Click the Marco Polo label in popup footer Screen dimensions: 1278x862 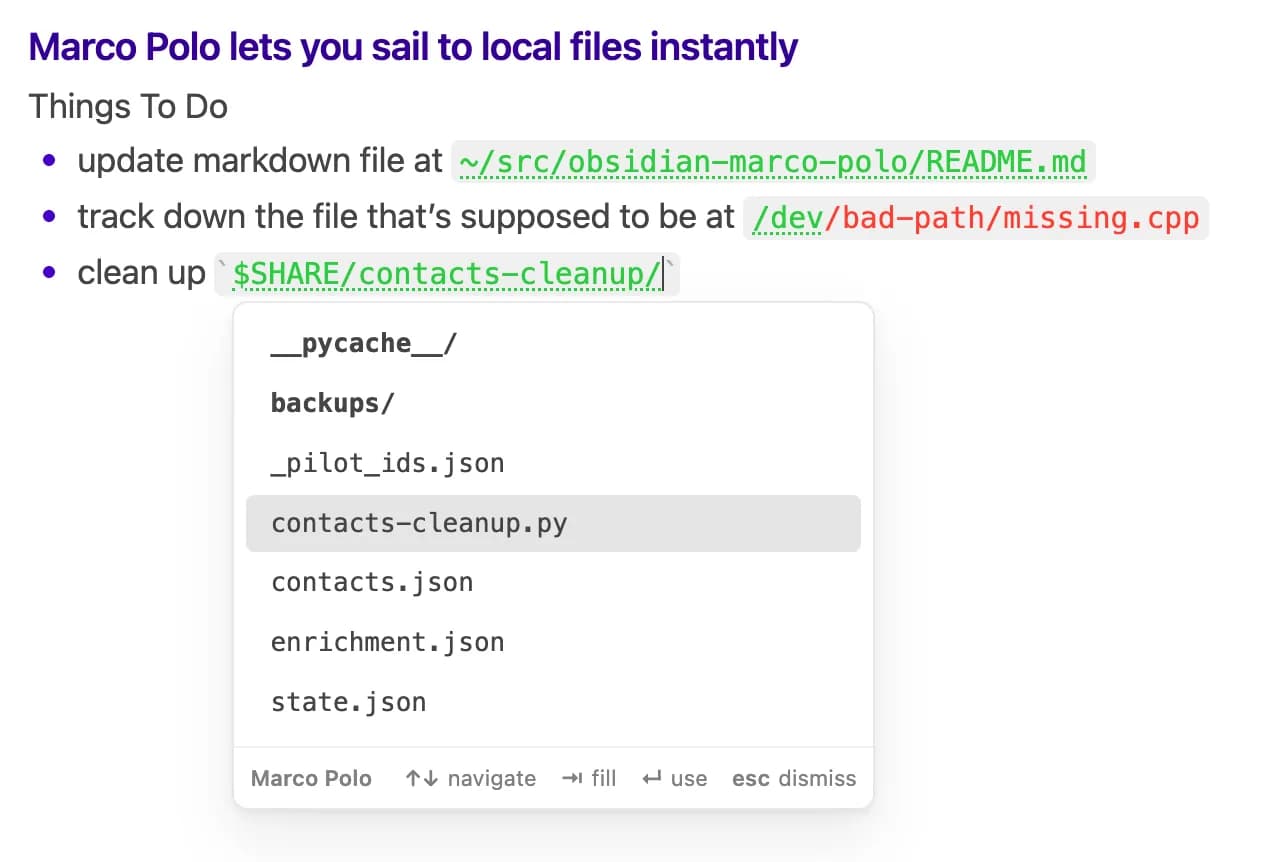tap(311, 778)
